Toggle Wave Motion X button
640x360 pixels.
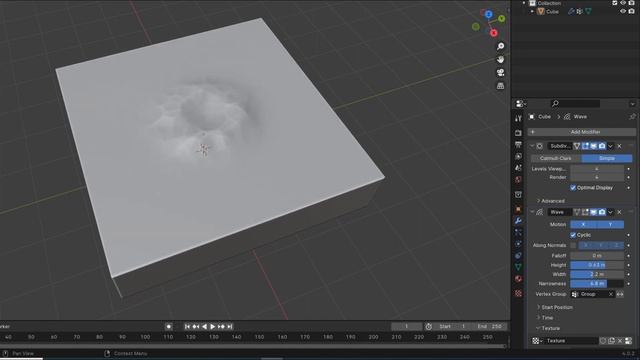583,224
